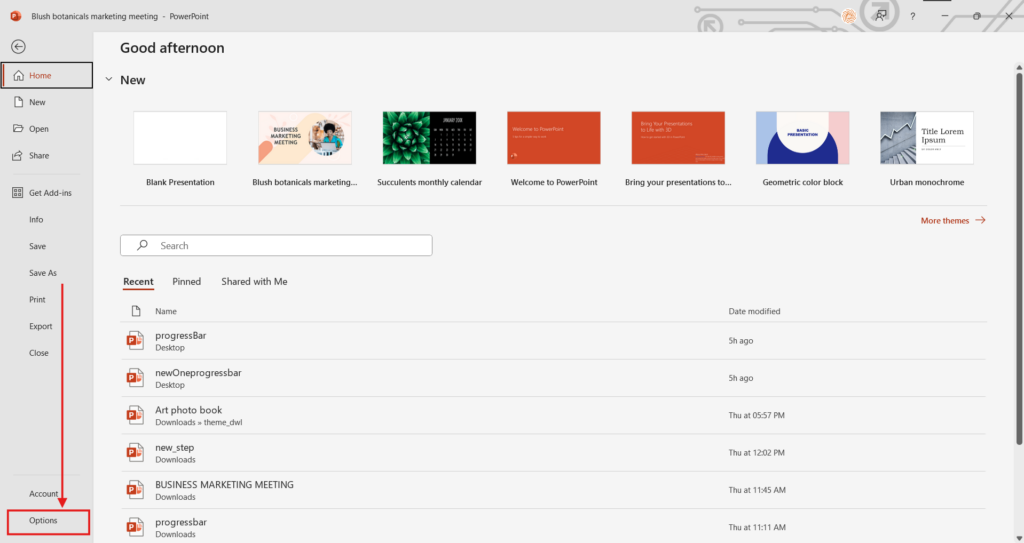This screenshot has height=543, width=1024.
Task: Click the Help question mark icon
Action: (x=912, y=16)
